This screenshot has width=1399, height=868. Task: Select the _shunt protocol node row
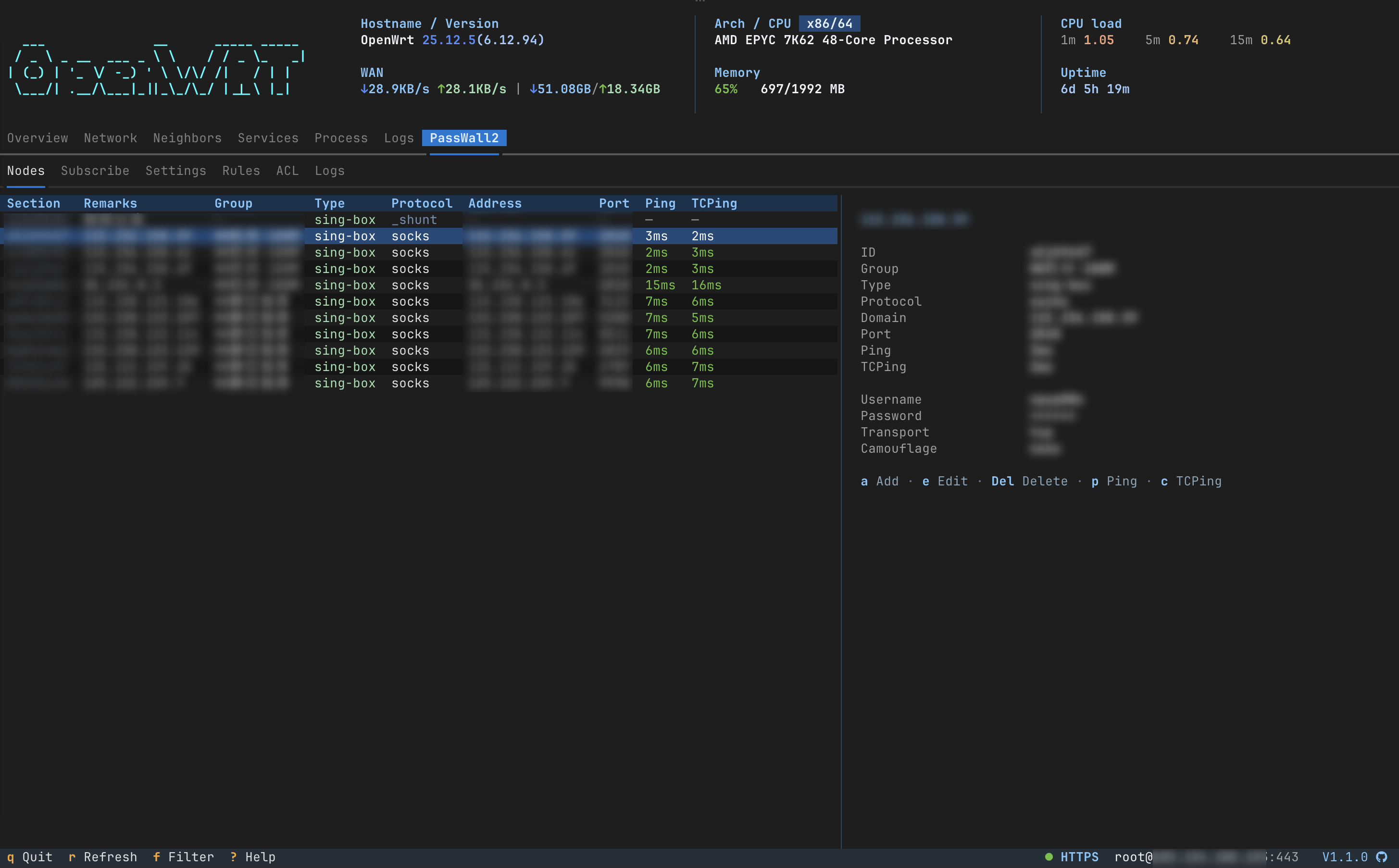point(418,220)
